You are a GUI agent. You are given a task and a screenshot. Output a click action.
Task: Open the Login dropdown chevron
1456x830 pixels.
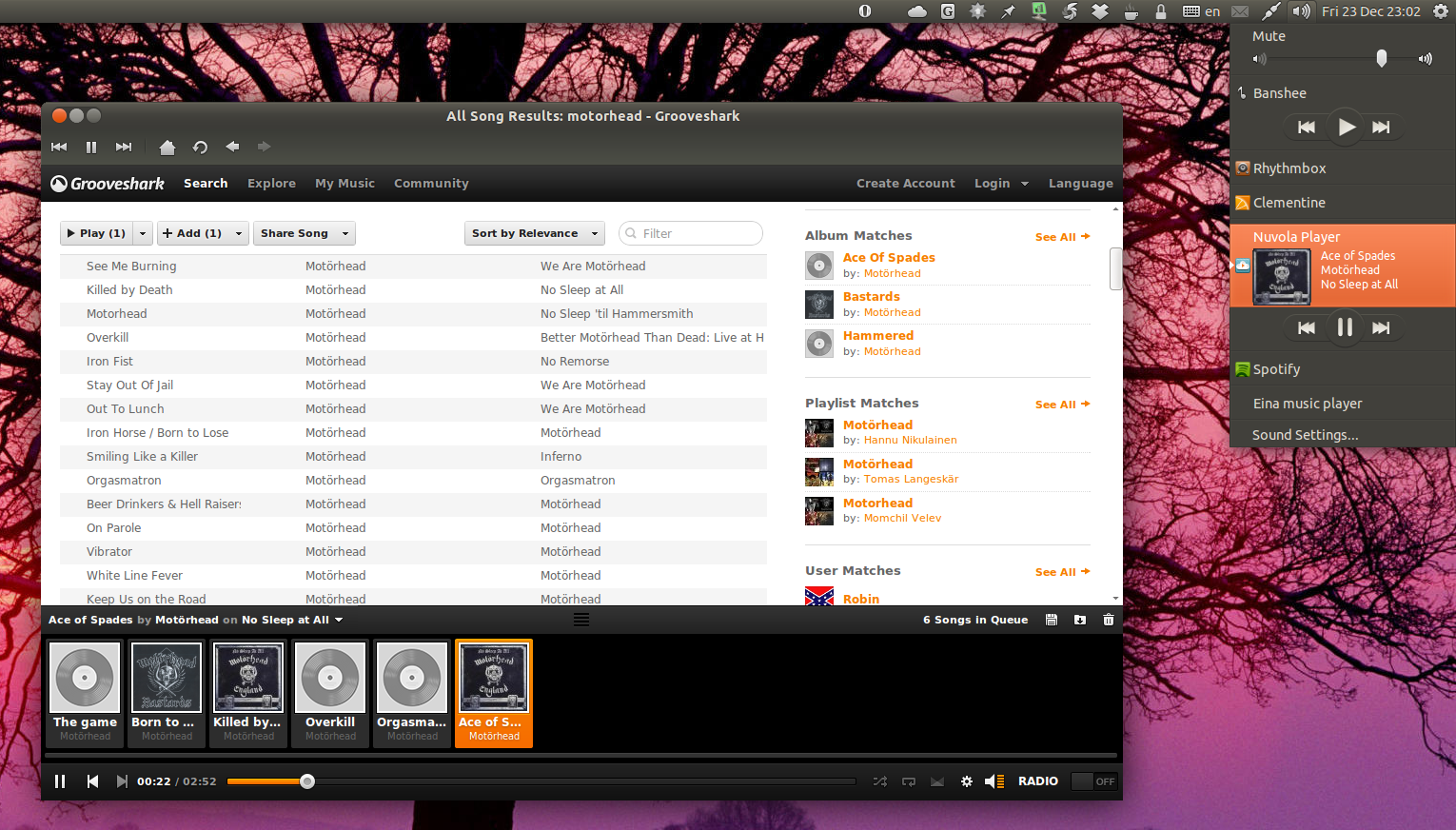[x=1025, y=183]
